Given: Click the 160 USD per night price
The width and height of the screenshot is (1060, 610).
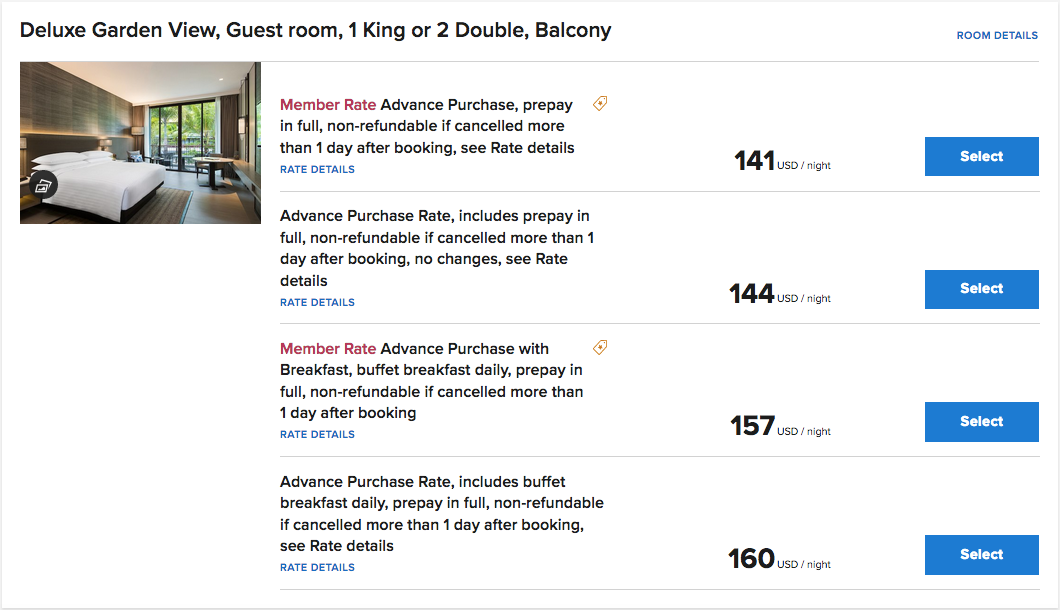Looking at the screenshot, I should click(x=779, y=559).
